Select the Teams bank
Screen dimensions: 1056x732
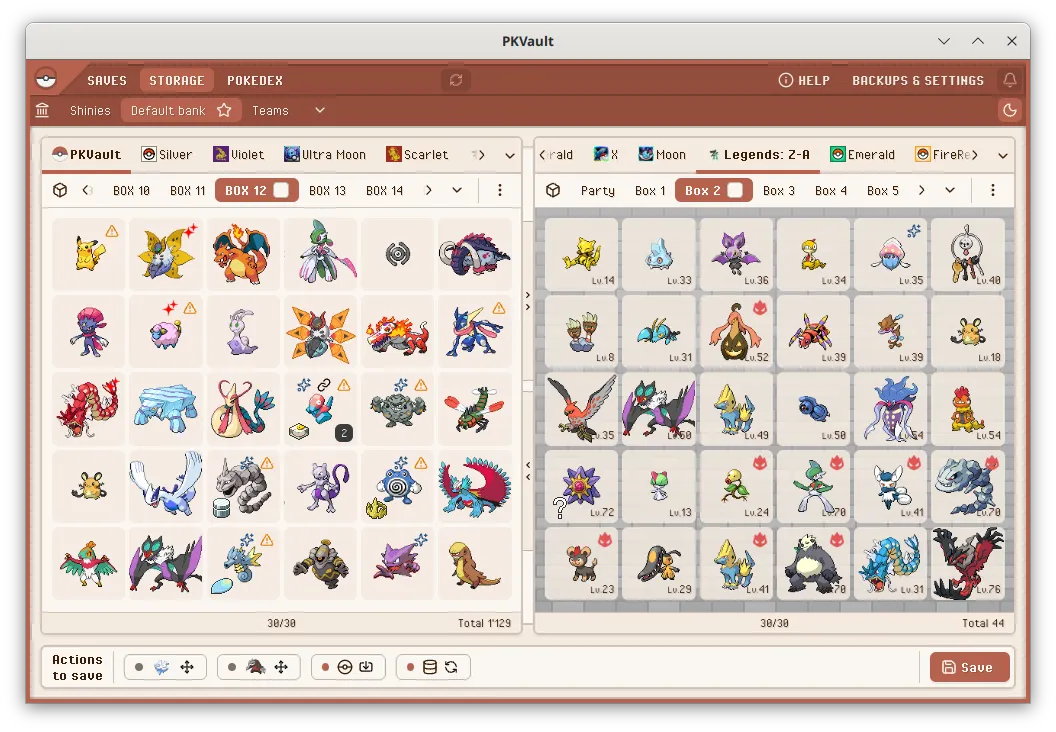coord(270,110)
